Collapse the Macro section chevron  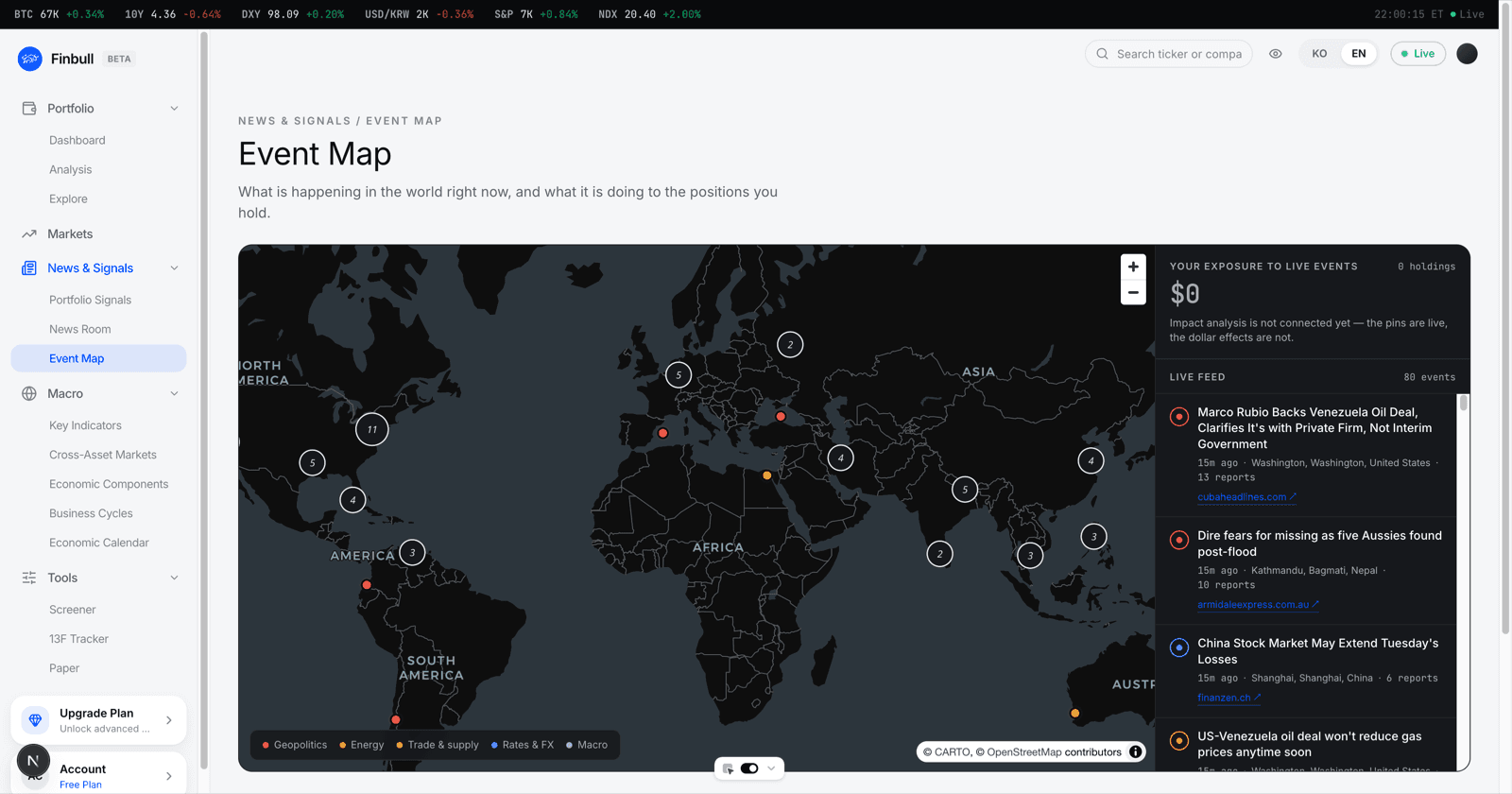click(x=174, y=394)
